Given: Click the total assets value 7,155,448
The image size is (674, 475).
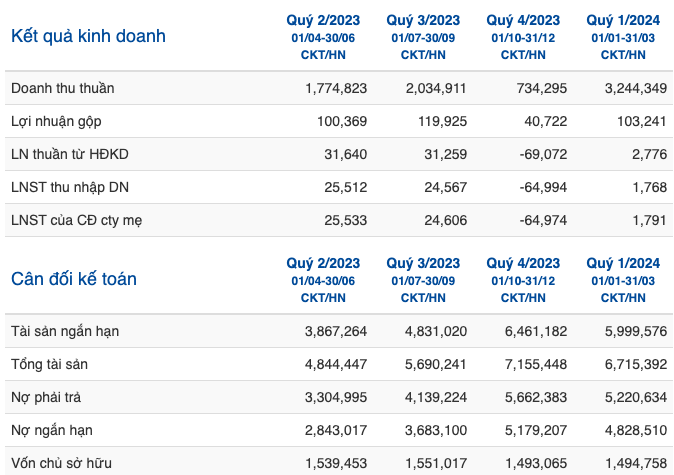Looking at the screenshot, I should [x=536, y=365].
